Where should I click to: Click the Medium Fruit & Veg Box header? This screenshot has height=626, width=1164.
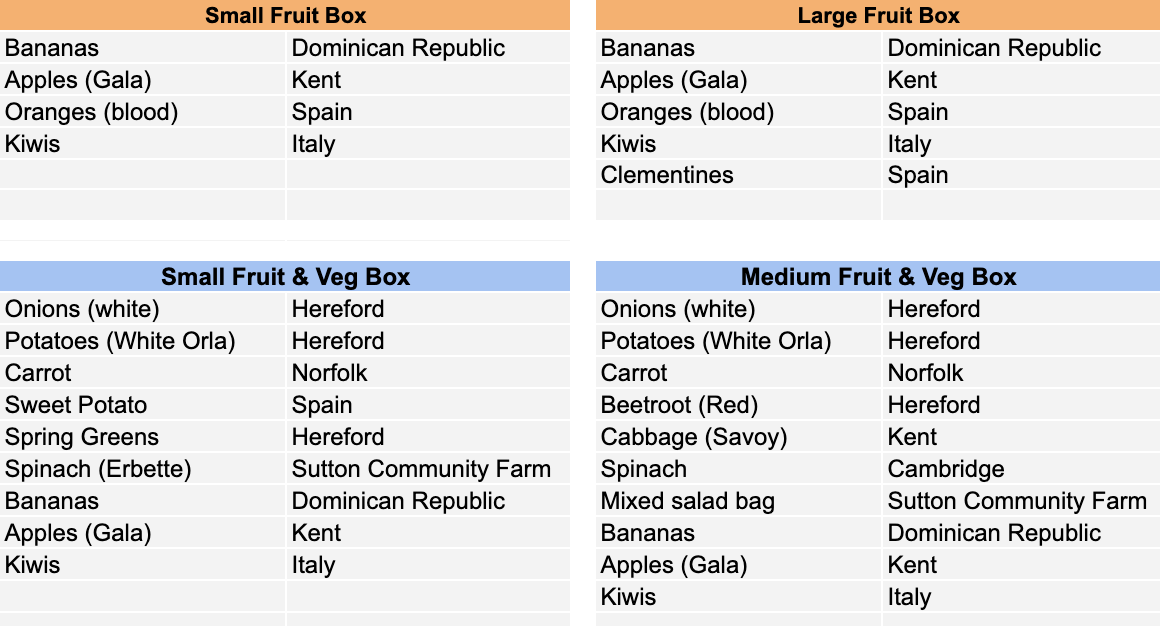(877, 276)
